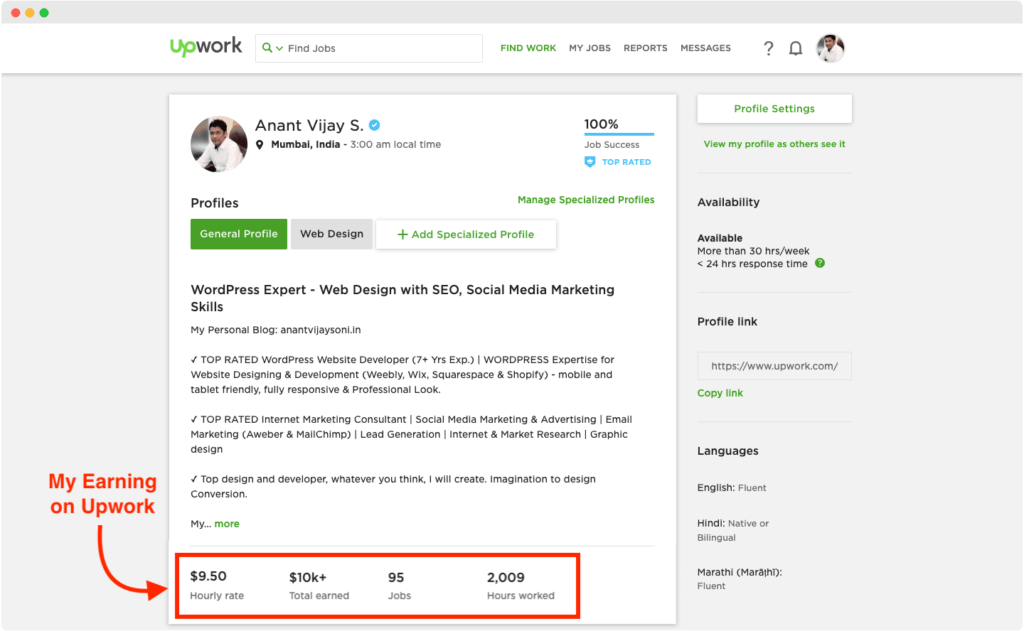Click Anant Vijay's profile photo
This screenshot has height=631, width=1024.
click(x=219, y=144)
